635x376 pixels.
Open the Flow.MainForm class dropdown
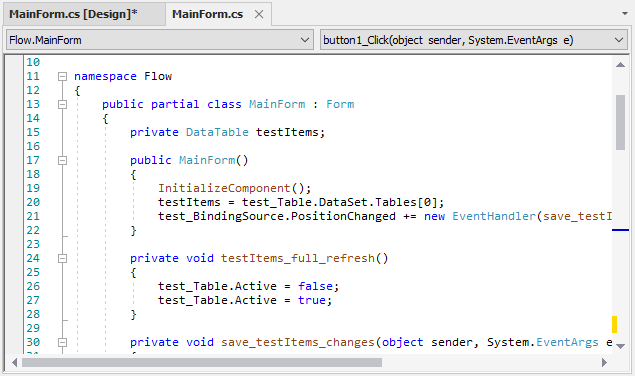pyautogui.click(x=160, y=40)
